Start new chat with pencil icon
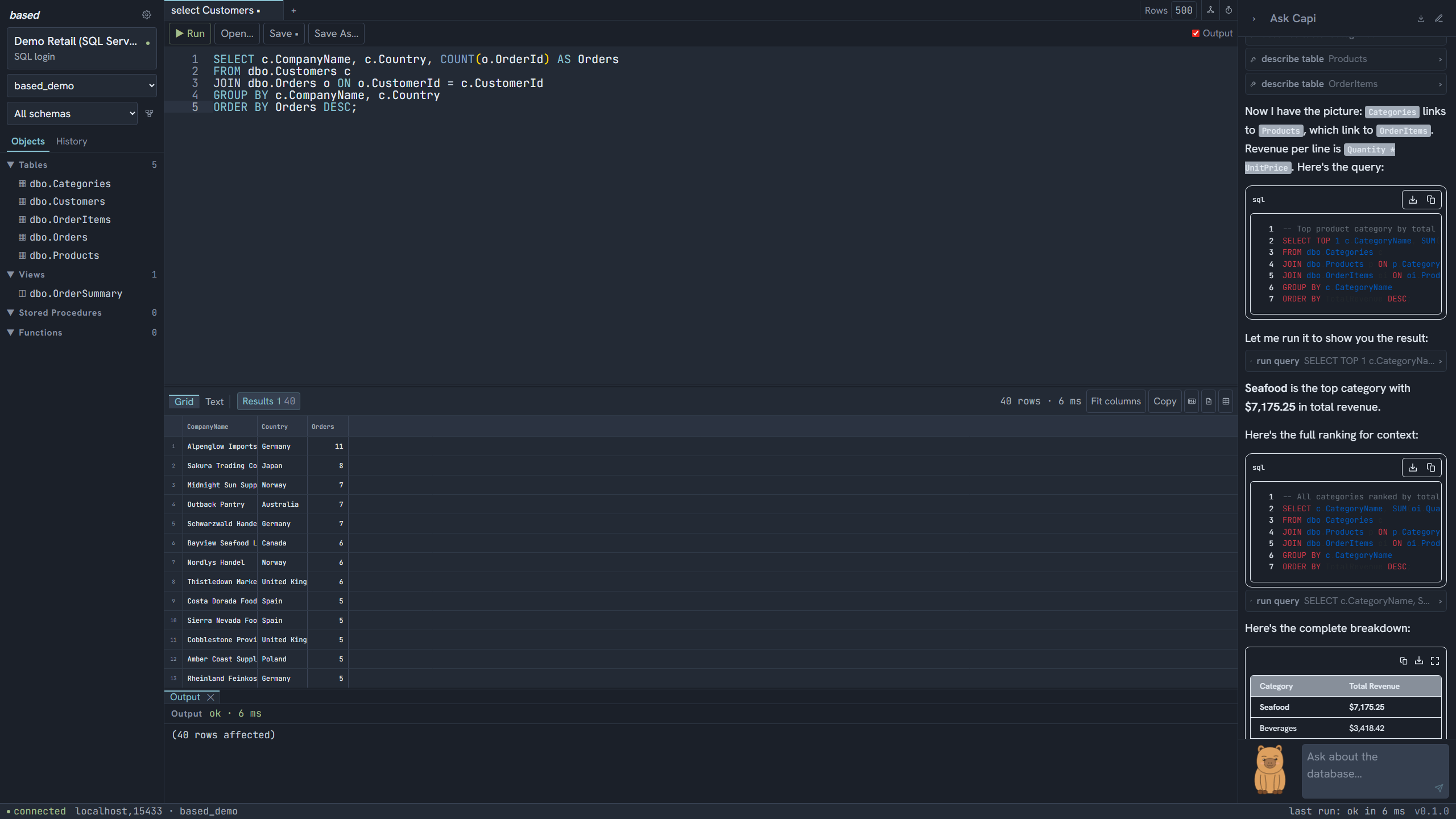The width and height of the screenshot is (1456, 819). (x=1439, y=19)
